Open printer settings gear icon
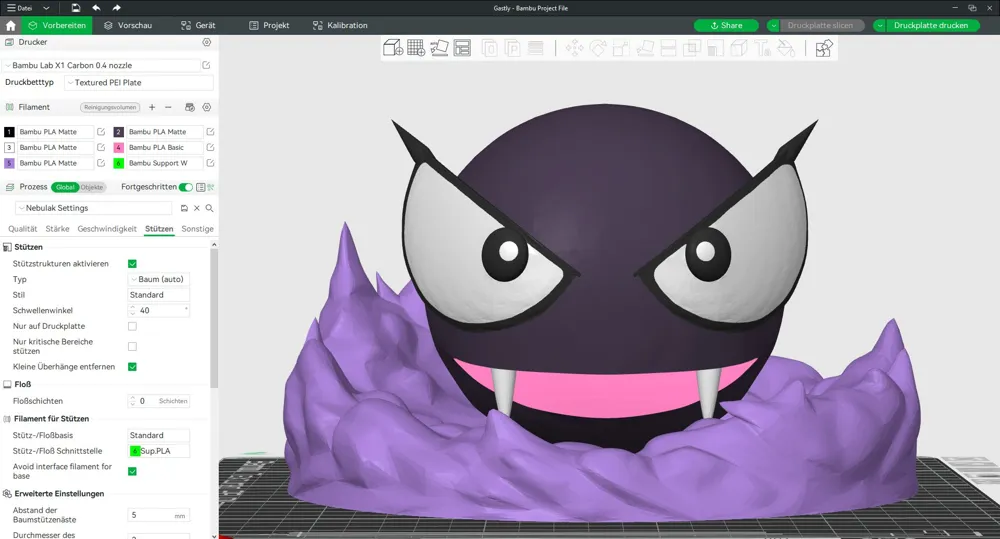This screenshot has height=539, width=1000. coord(207,42)
